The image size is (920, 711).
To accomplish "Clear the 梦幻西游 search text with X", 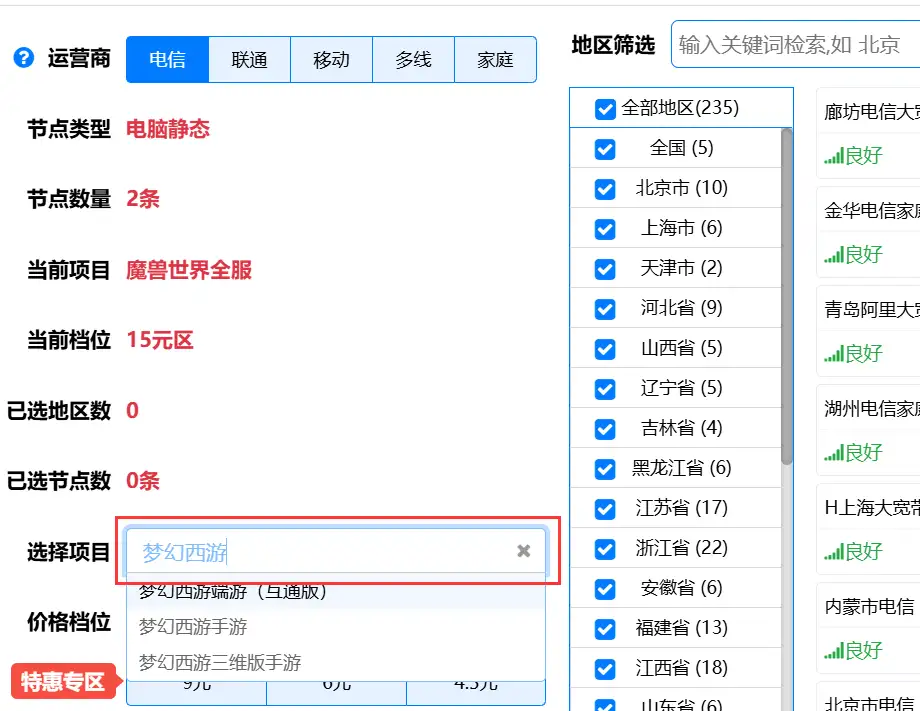I will point(523,551).
